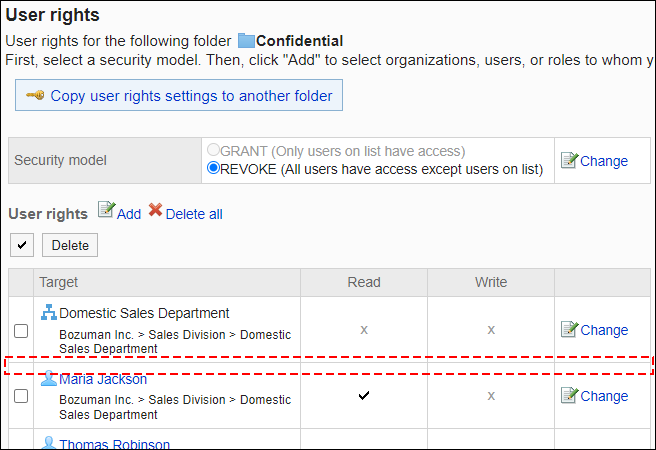Open the Thomas Robinson user link
Viewport: 656px width, 450px height.
[115, 444]
